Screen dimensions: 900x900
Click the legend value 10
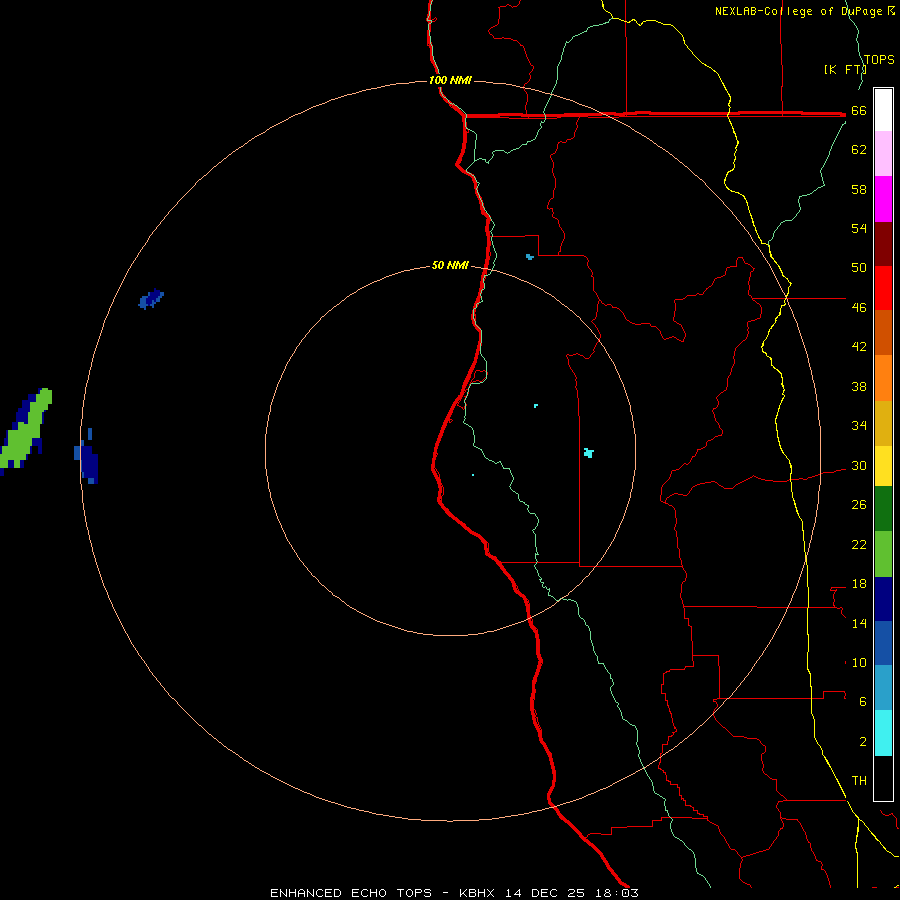859,662
